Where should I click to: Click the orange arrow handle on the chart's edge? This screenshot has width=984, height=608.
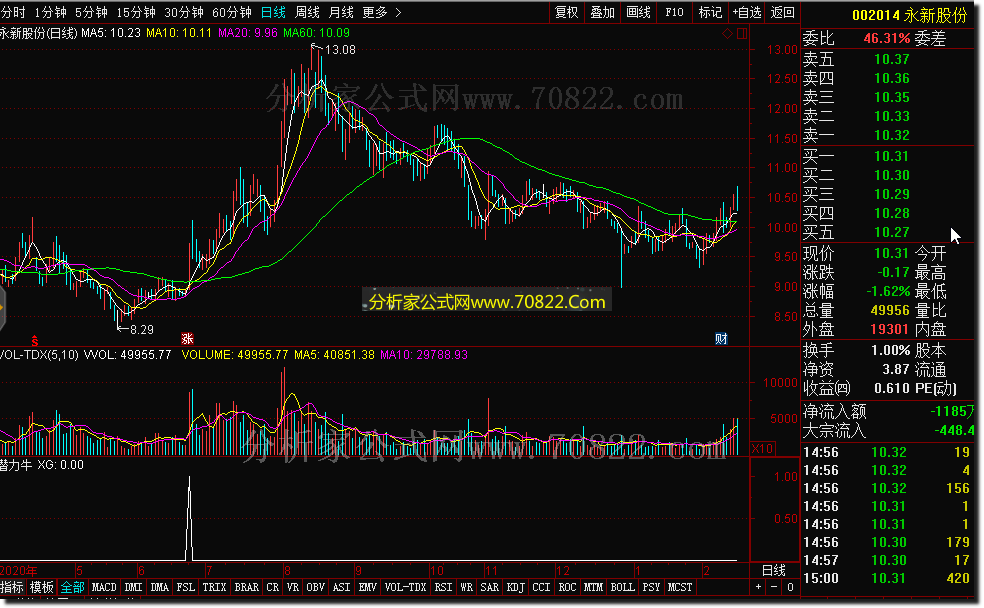(x=2, y=307)
